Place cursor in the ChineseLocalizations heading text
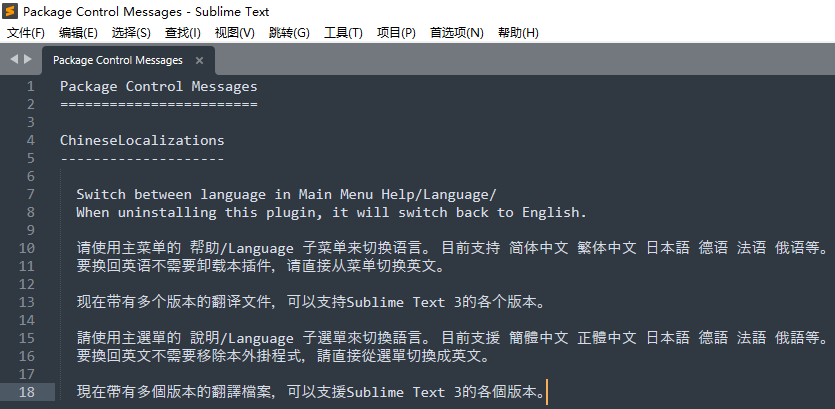The image size is (835, 409). click(142, 140)
